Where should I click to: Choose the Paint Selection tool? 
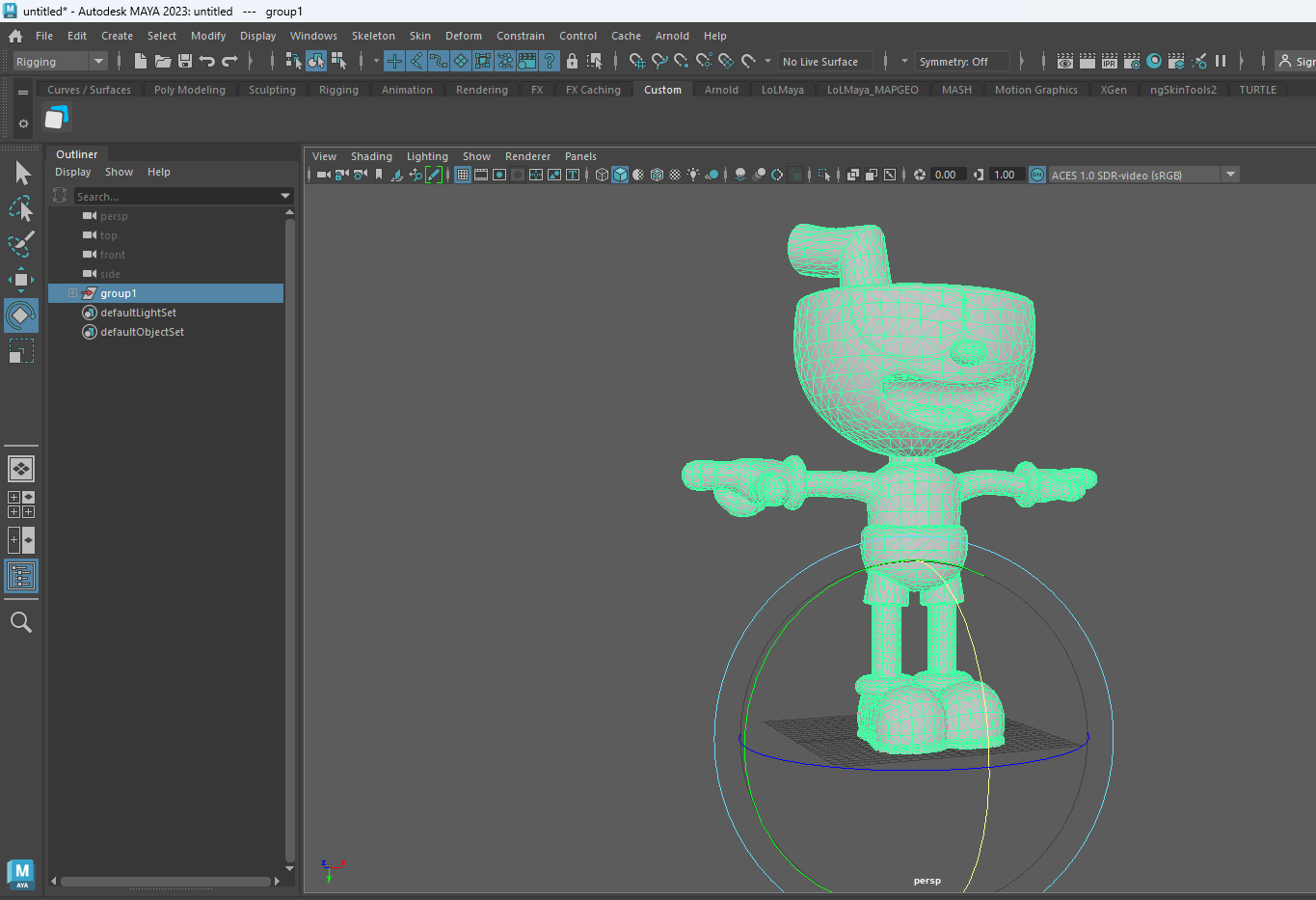21,243
